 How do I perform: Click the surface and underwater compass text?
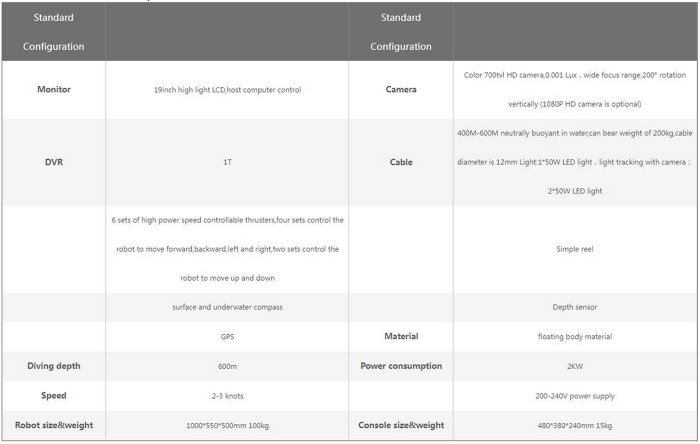(x=227, y=308)
